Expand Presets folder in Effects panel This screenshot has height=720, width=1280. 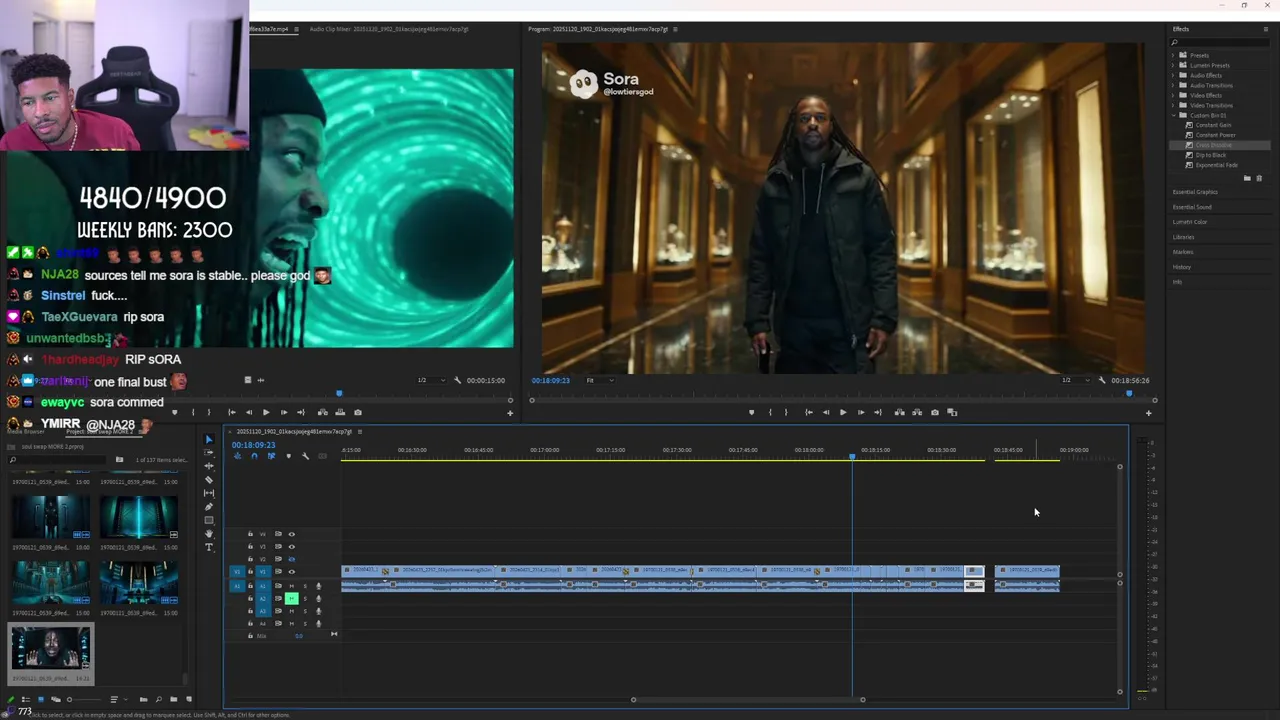[1175, 55]
